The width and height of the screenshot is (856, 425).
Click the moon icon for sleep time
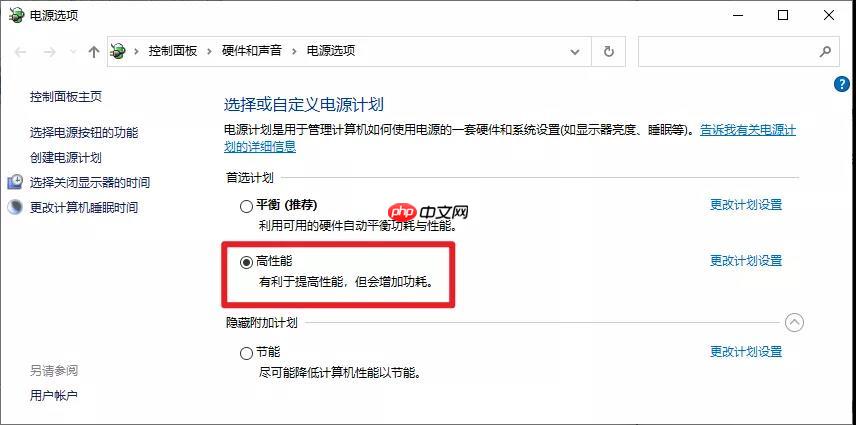[15, 207]
